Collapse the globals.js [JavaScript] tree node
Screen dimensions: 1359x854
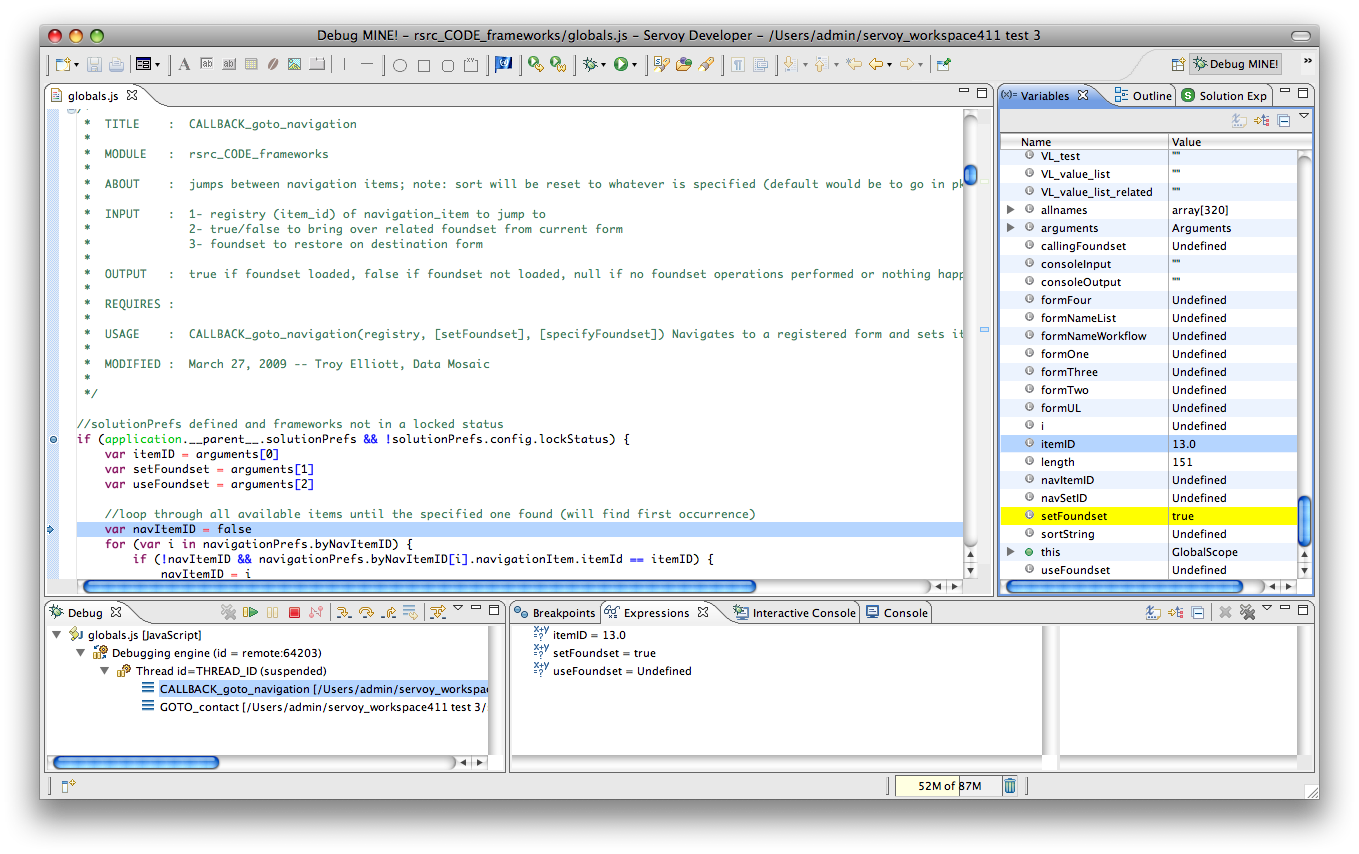click(x=57, y=635)
